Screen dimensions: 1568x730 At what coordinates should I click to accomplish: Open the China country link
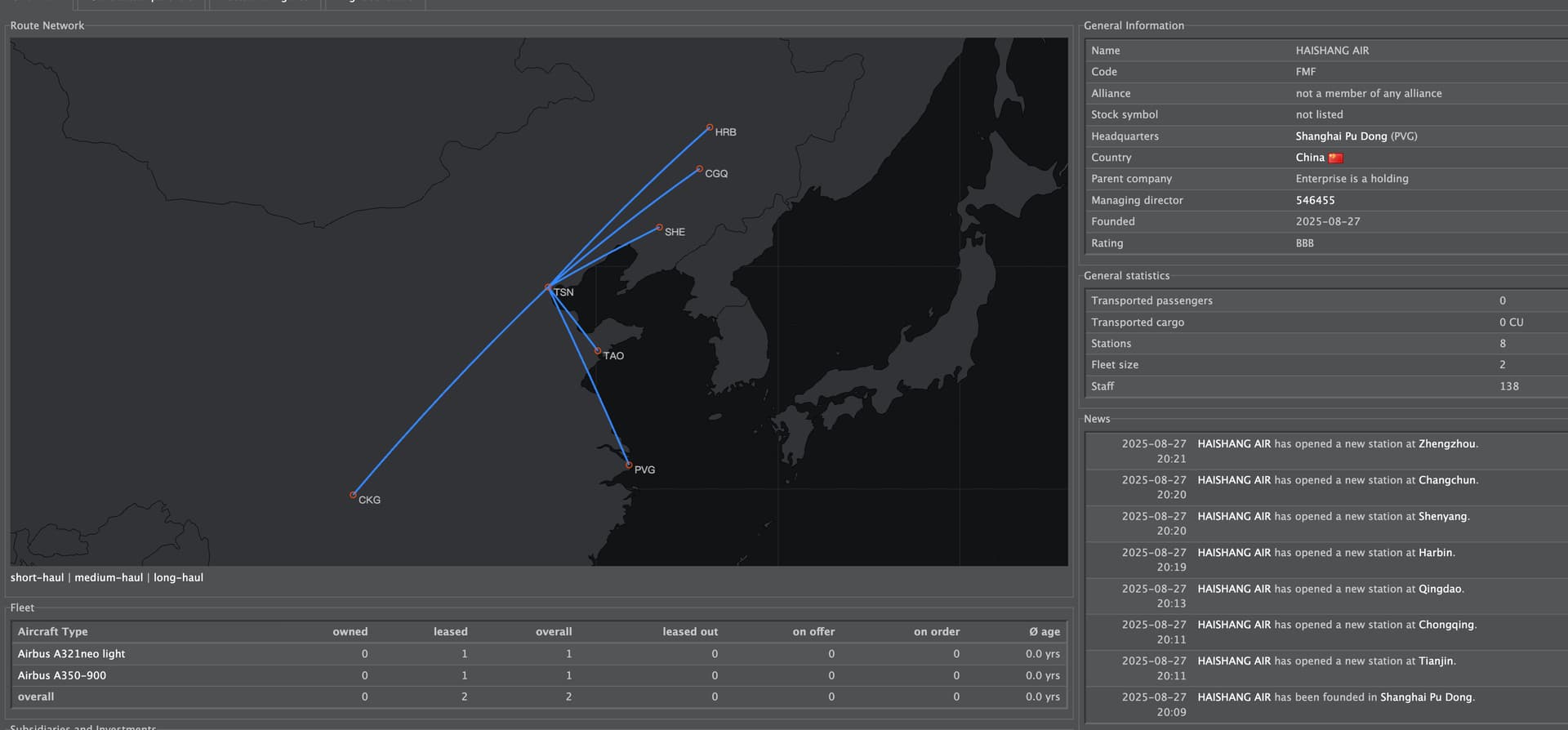(x=1309, y=158)
